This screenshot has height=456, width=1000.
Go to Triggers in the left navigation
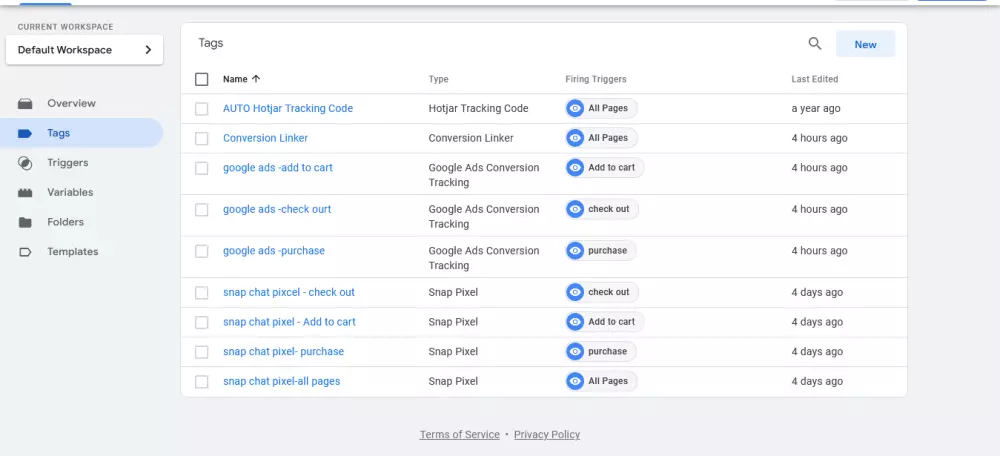pos(67,163)
